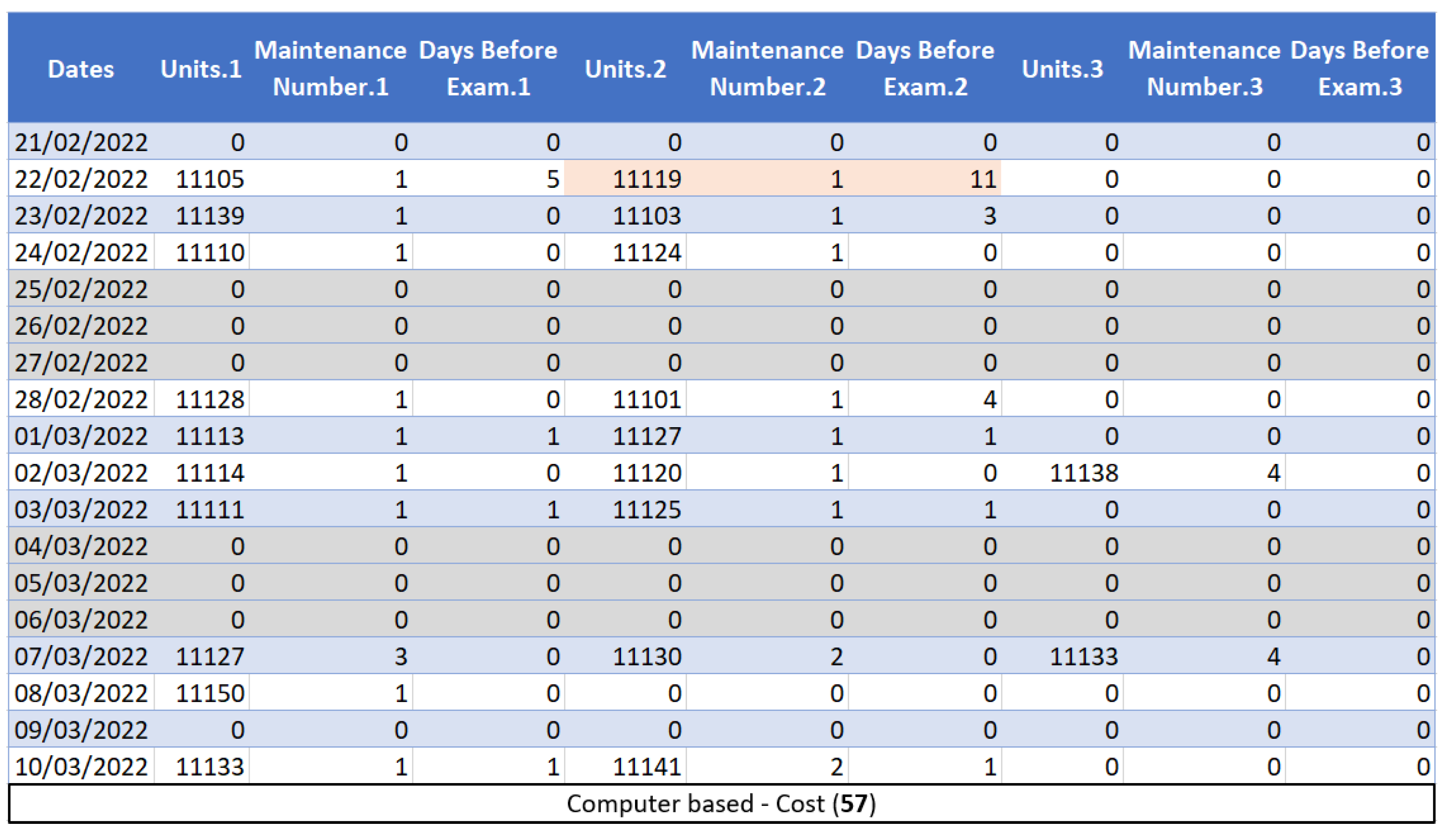Select the Maintenance Number.3 column header
The width and height of the screenshot is (1448, 840).
pos(1204,68)
